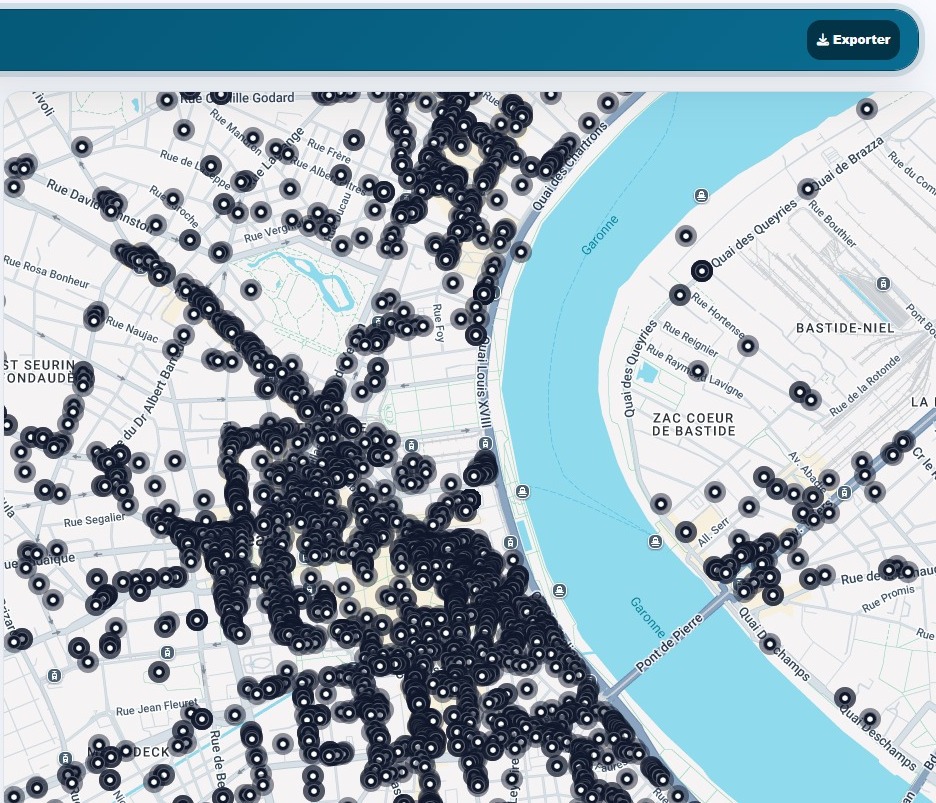The width and height of the screenshot is (936, 803).
Task: Select the marker beside All. Serr label
Action: tap(686, 531)
